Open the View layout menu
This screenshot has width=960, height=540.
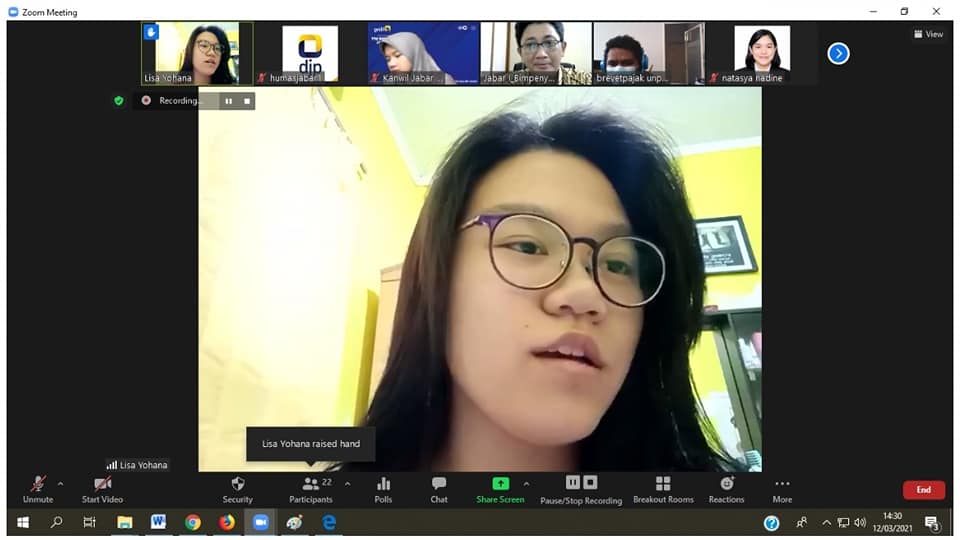click(928, 34)
